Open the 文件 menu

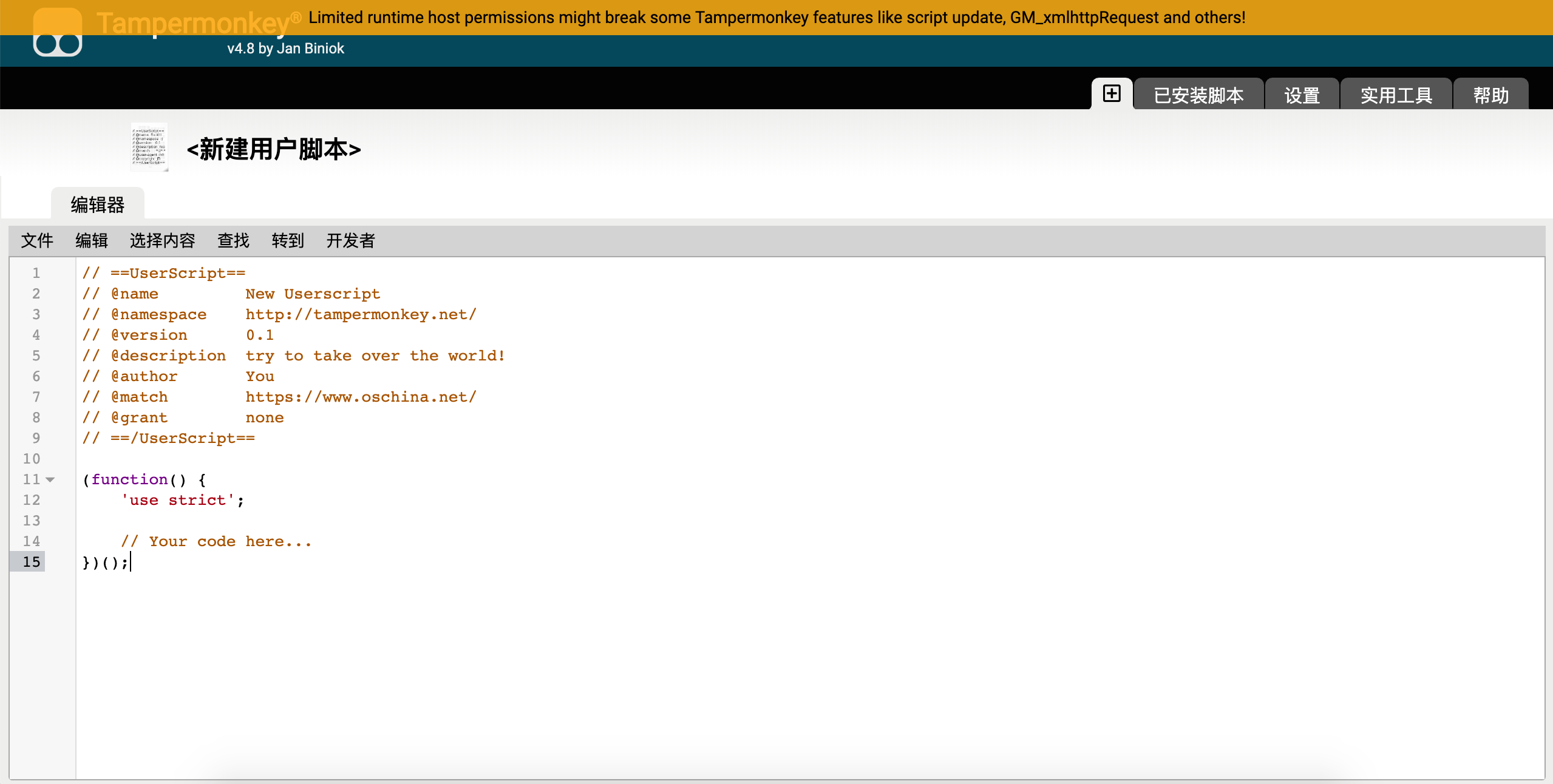(37, 241)
